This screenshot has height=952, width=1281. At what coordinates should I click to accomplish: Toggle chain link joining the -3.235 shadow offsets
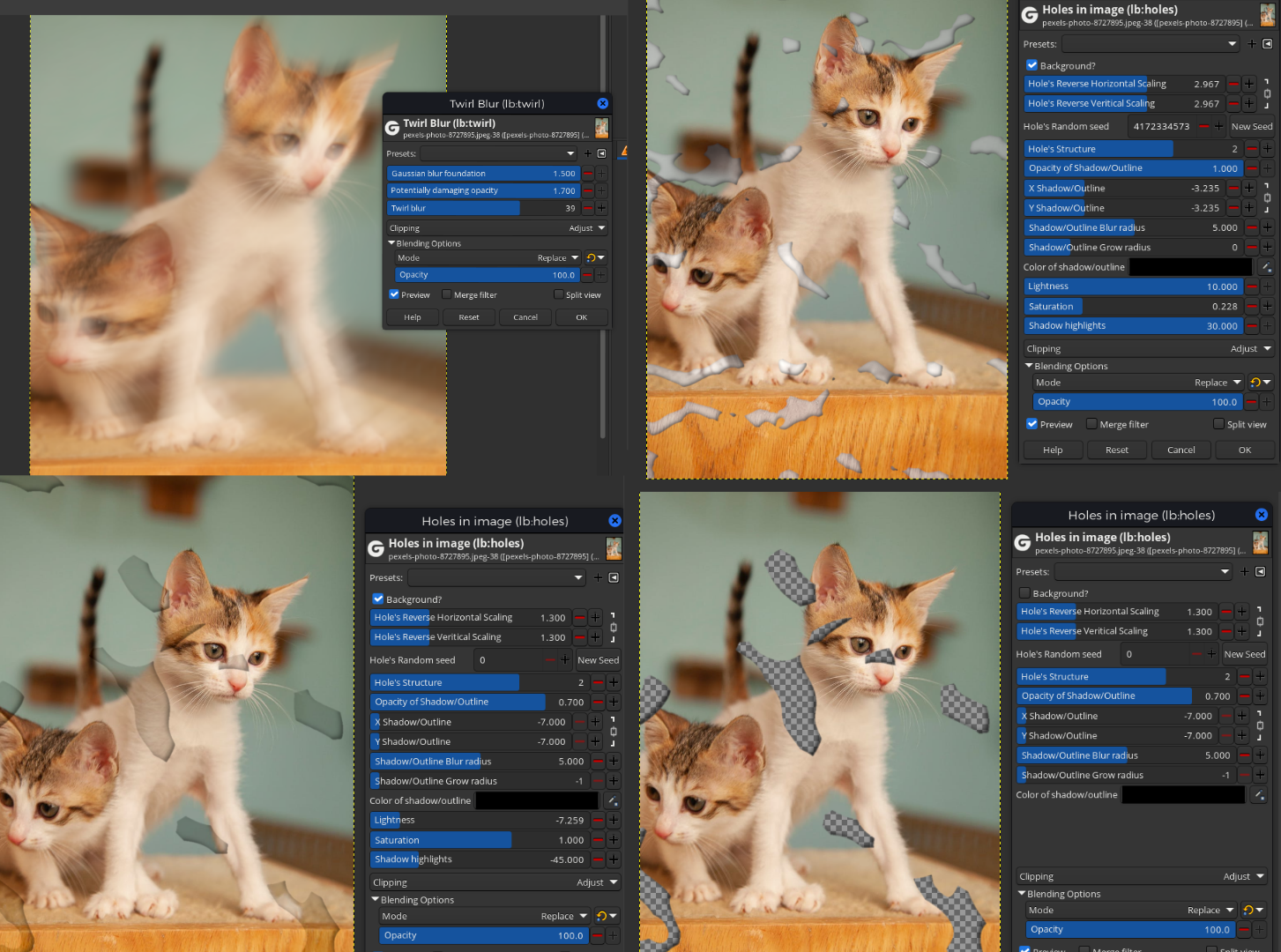coord(1267,198)
